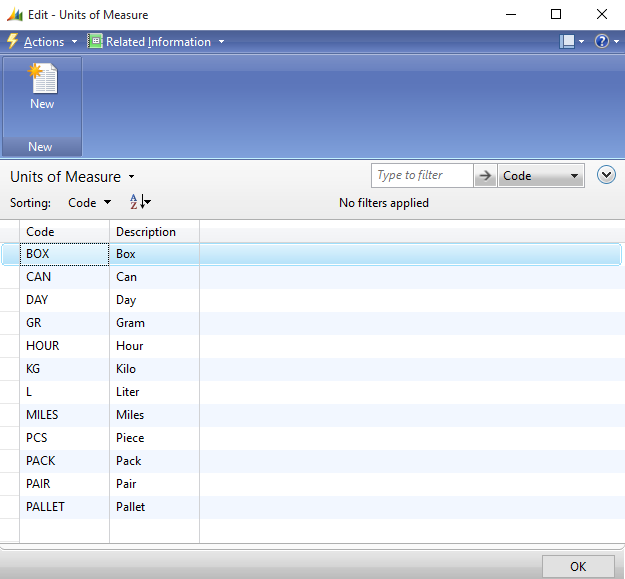This screenshot has width=625, height=579.
Task: Close the Units of Measure window
Action: tap(601, 15)
